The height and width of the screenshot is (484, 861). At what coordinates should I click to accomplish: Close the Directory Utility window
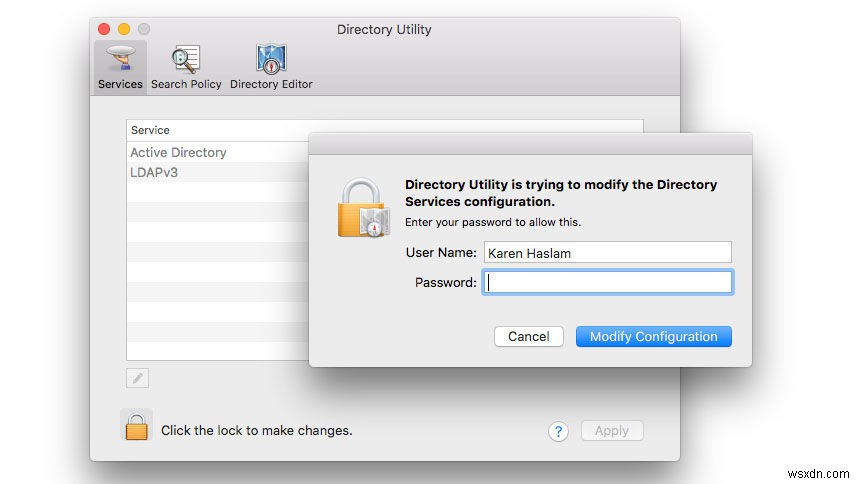[105, 29]
